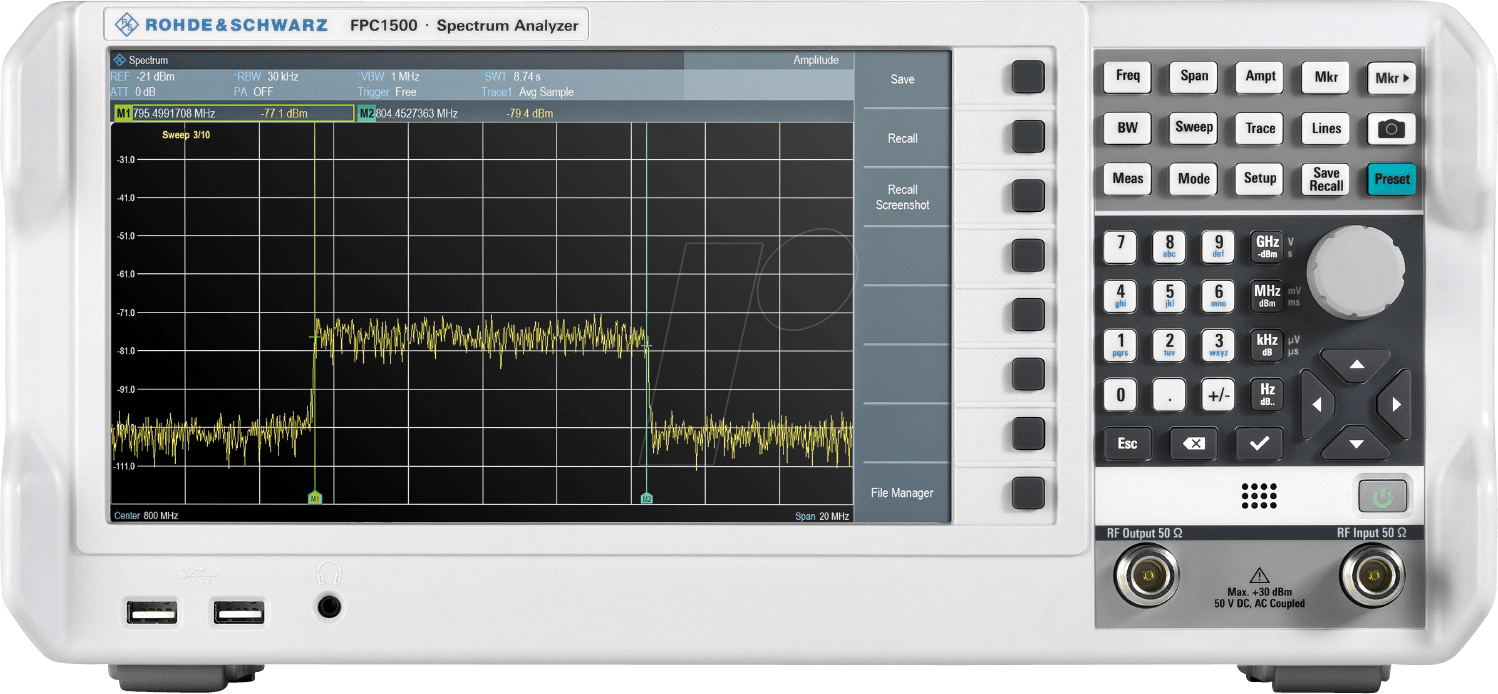Click the Center 800 MHz label

click(x=146, y=516)
